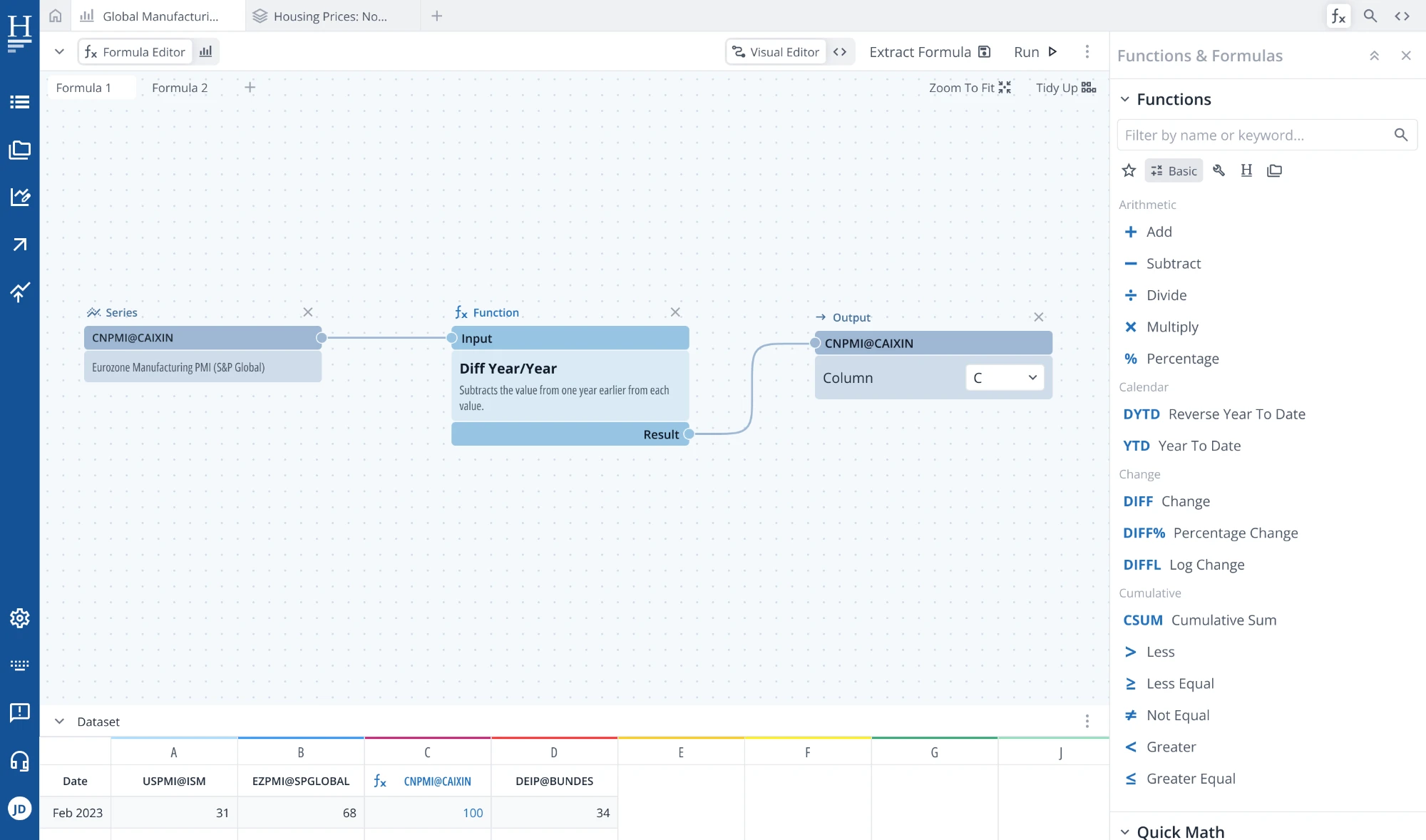Screen dimensions: 1426x840
Task: Collapse the Functions section
Action: 1125,99
